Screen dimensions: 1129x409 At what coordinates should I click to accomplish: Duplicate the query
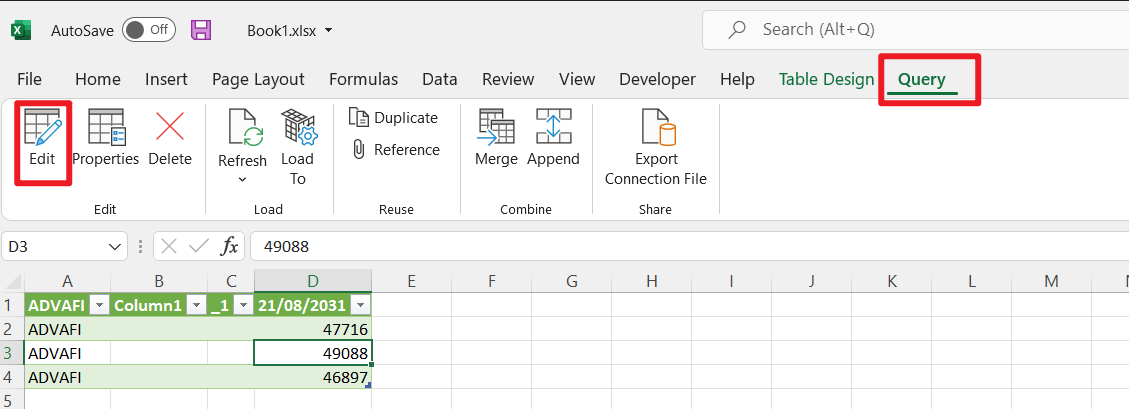(x=394, y=118)
